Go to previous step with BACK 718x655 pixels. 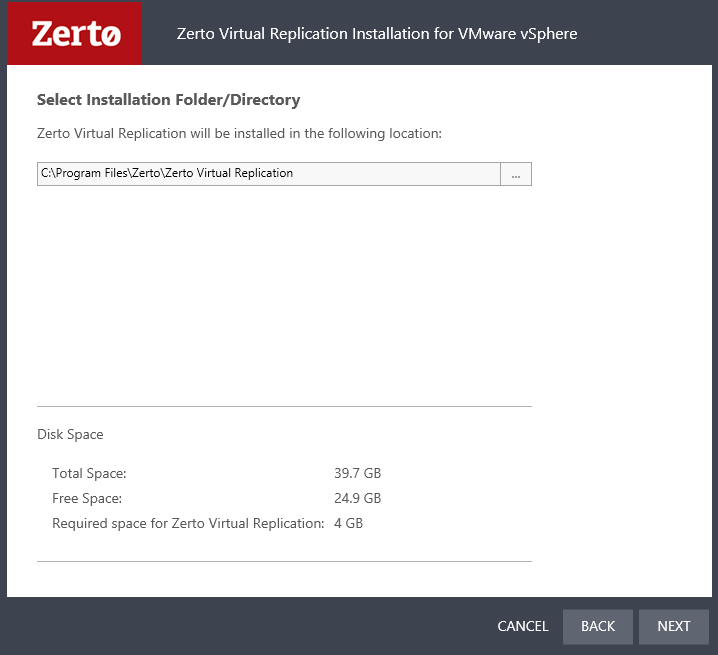(x=597, y=626)
